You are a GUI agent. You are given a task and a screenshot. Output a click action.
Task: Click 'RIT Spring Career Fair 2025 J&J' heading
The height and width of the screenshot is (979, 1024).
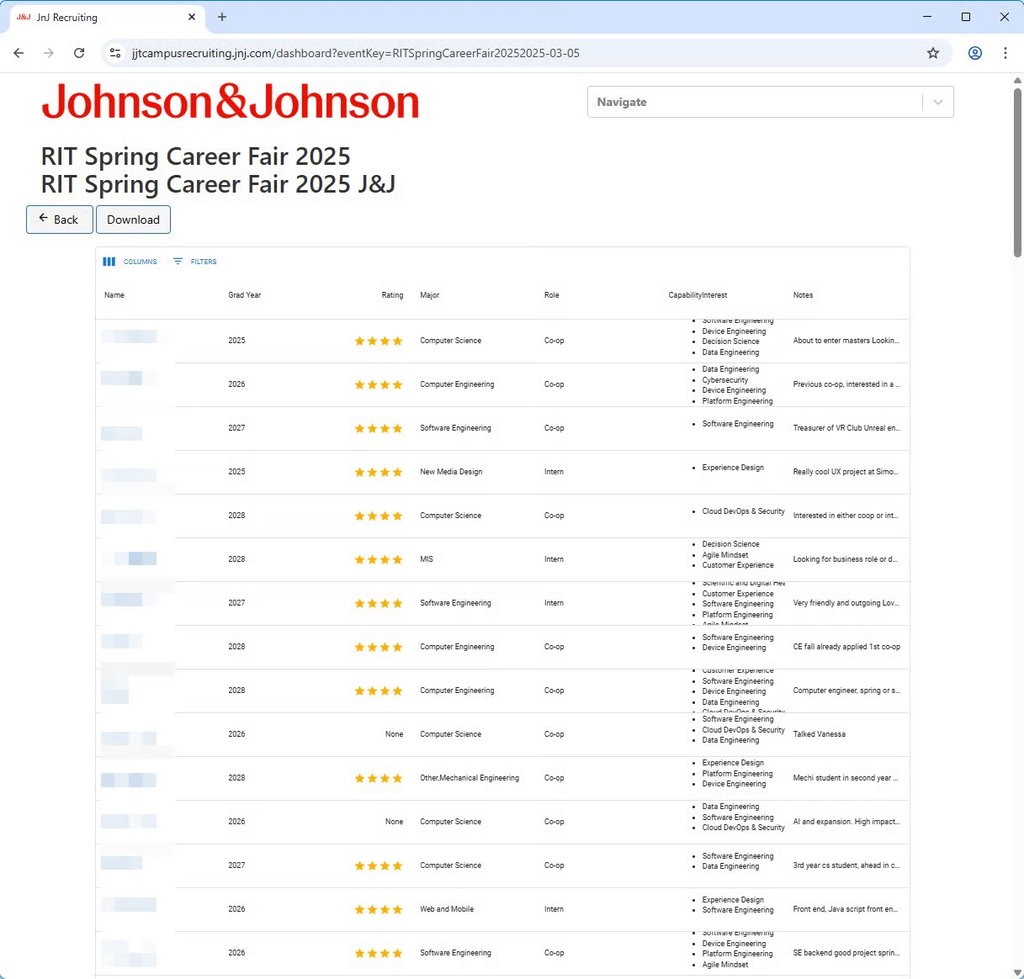point(218,184)
